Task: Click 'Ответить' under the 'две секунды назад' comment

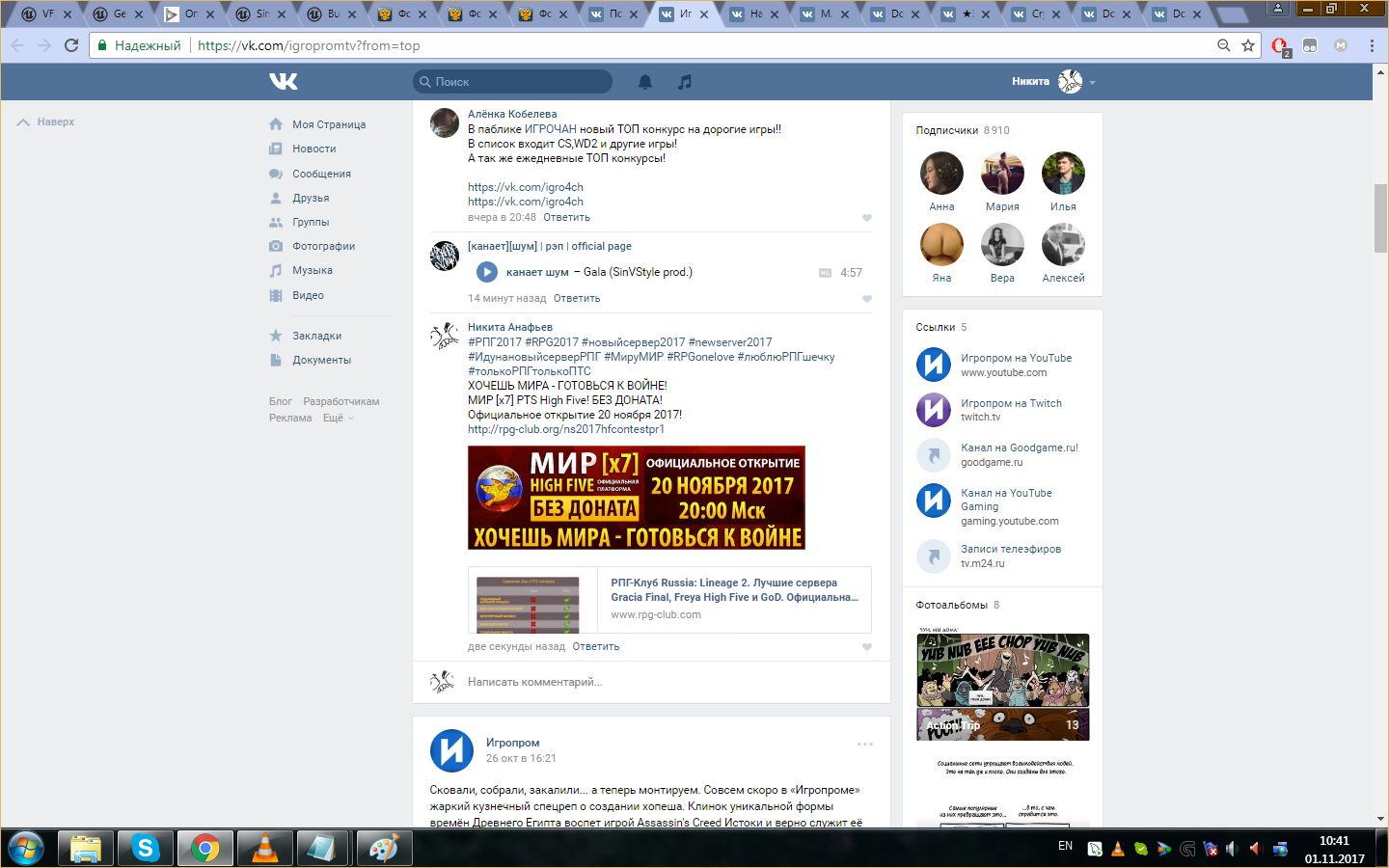Action: [596, 646]
